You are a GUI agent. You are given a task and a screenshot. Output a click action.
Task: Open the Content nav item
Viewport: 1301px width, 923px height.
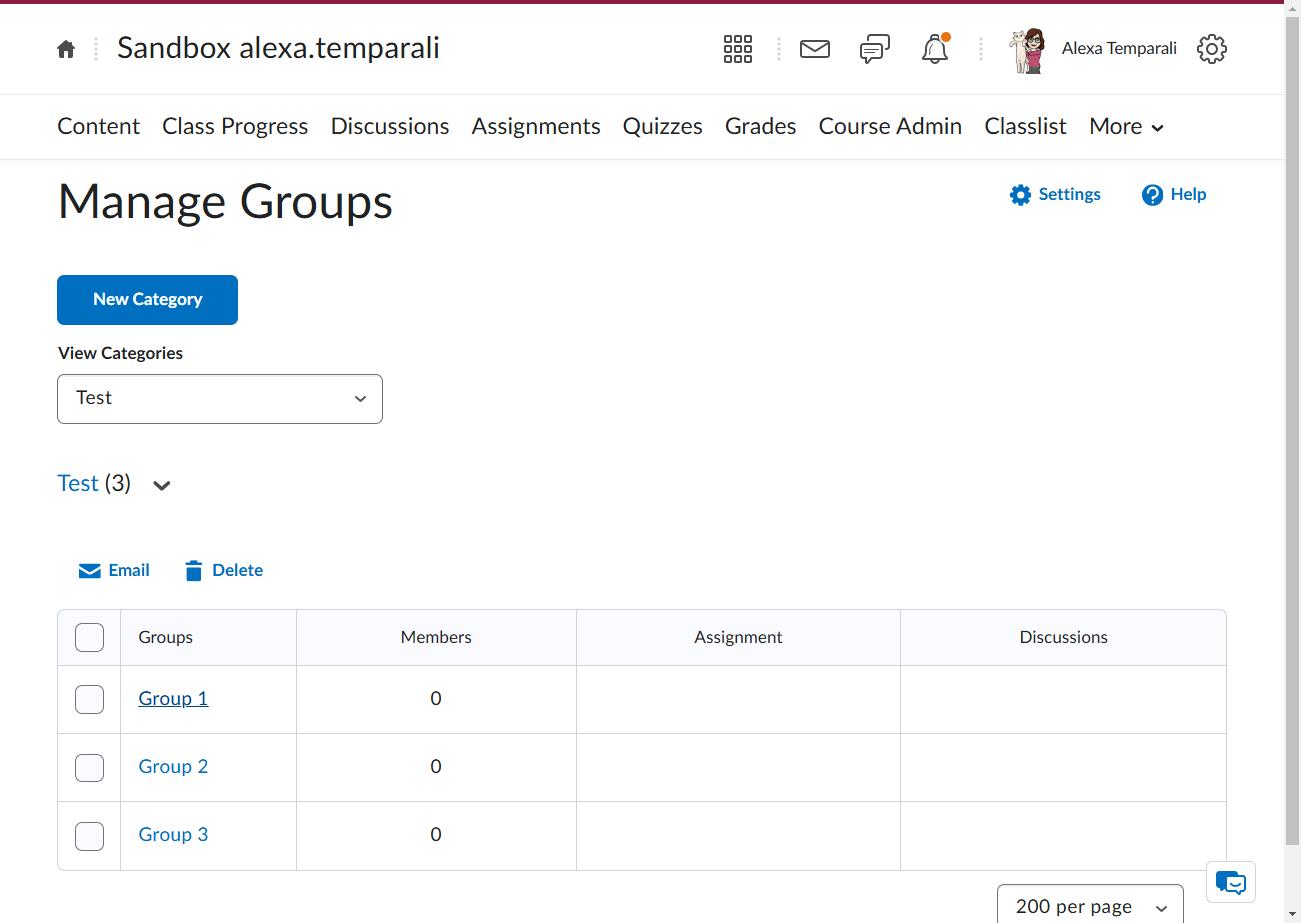tap(99, 127)
